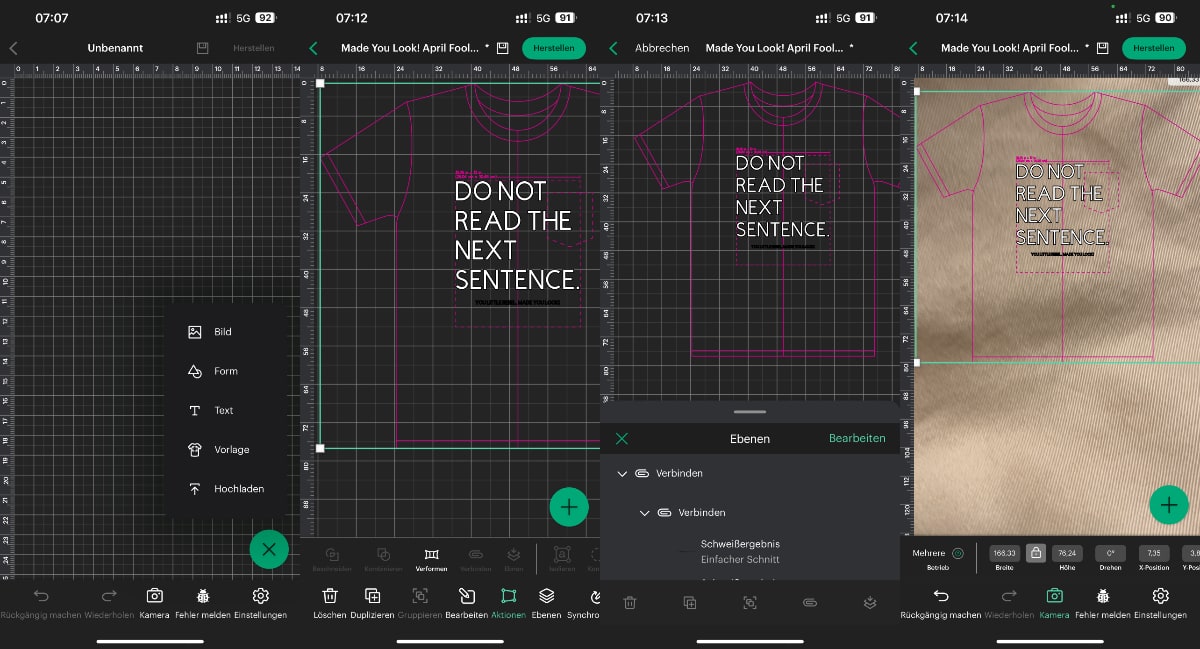Toggle the green highlighted Kamera icon

click(1054, 601)
